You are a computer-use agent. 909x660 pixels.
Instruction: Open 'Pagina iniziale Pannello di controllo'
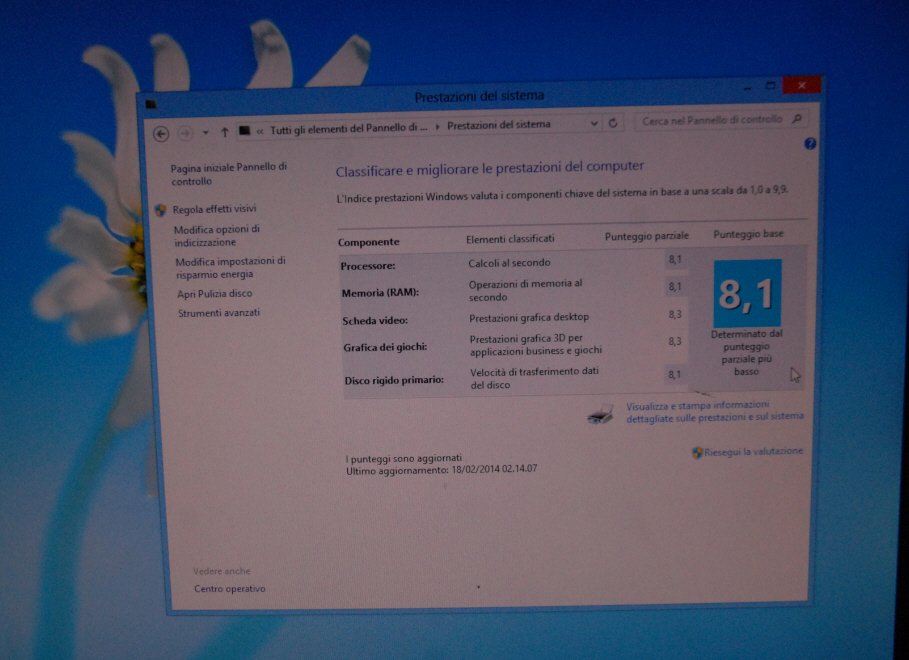[228, 174]
